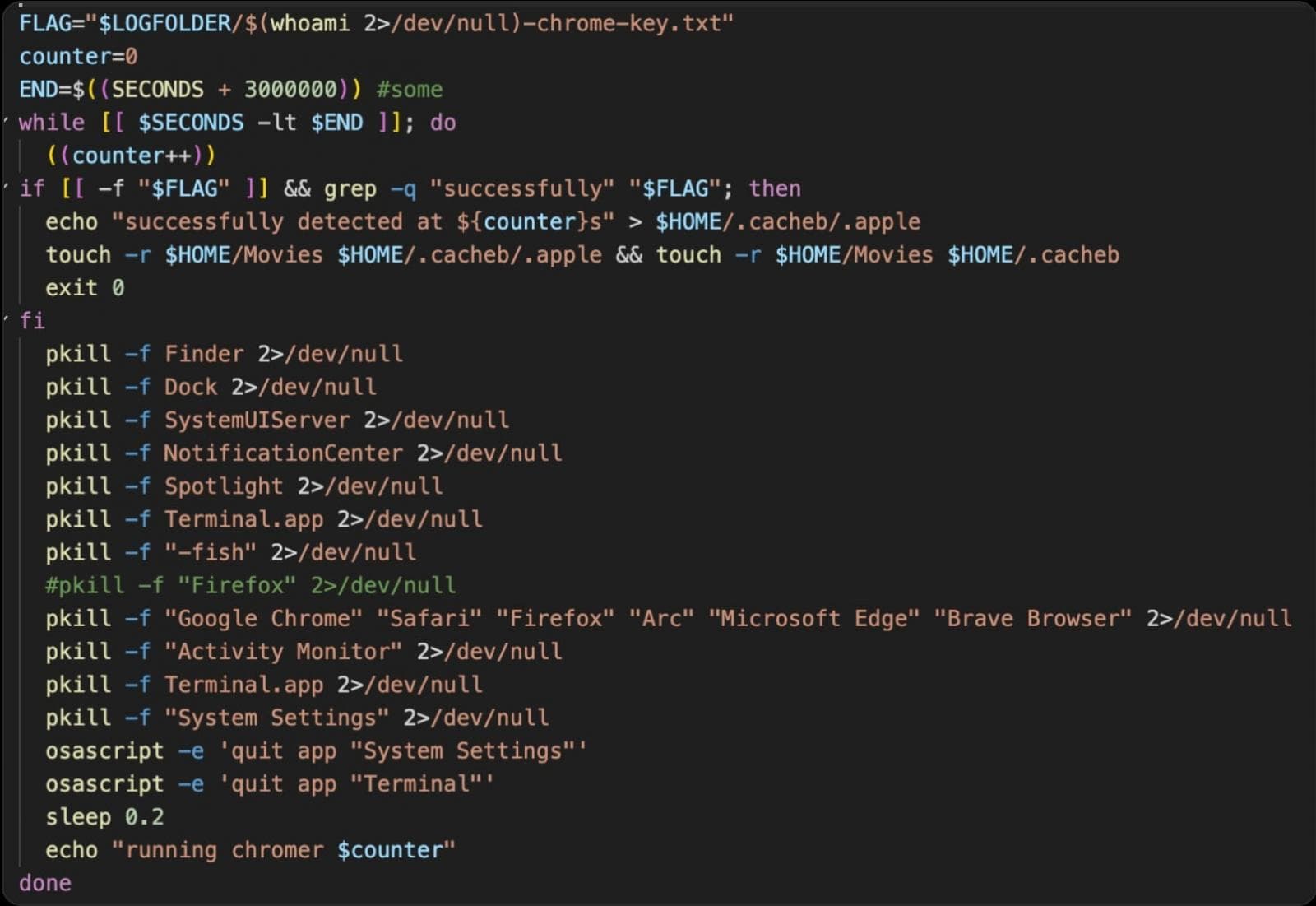Click the 'do' keyword on the while line
Image resolution: width=1316 pixels, height=906 pixels.
[443, 123]
